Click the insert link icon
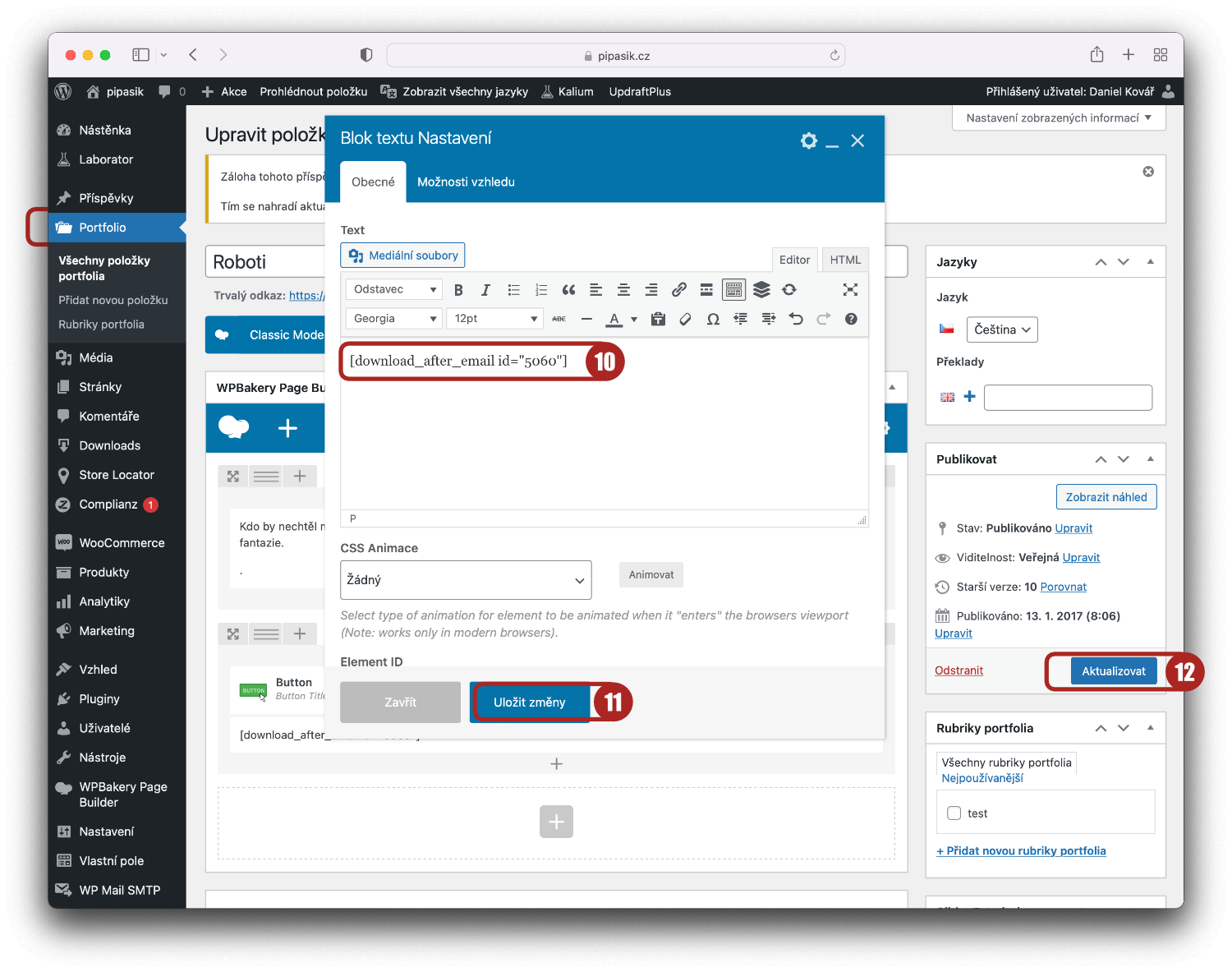The width and height of the screenshot is (1232, 972). 678,290
